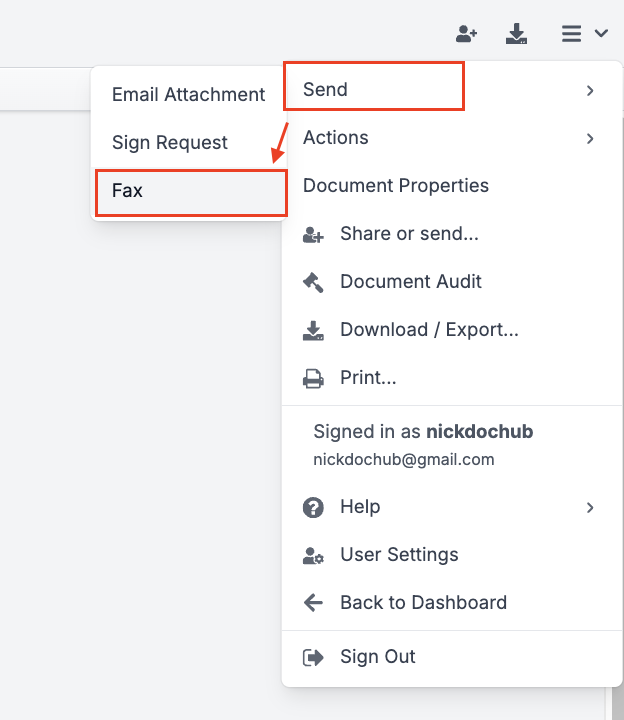Expand the Actions submenu chevron
The width and height of the screenshot is (624, 720).
click(590, 138)
